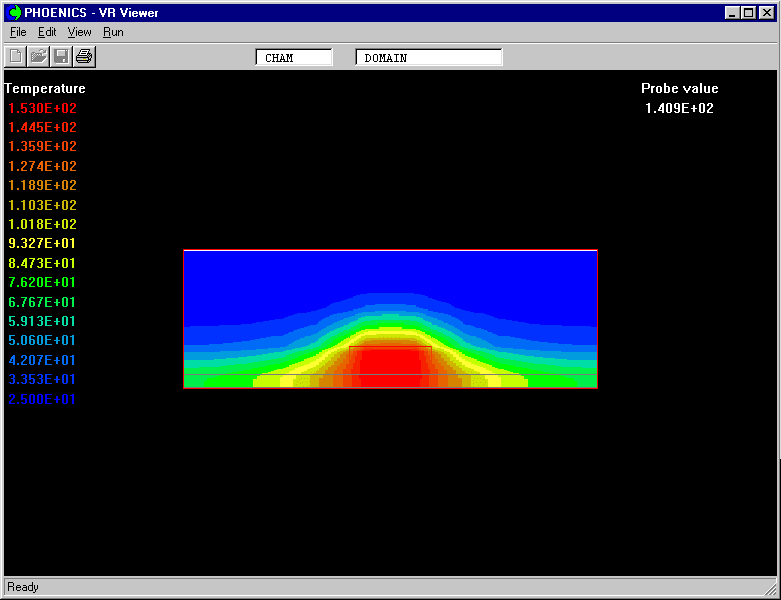Viewport: 781px width, 600px height.
Task: Print the view using the printer icon
Action: [x=84, y=56]
